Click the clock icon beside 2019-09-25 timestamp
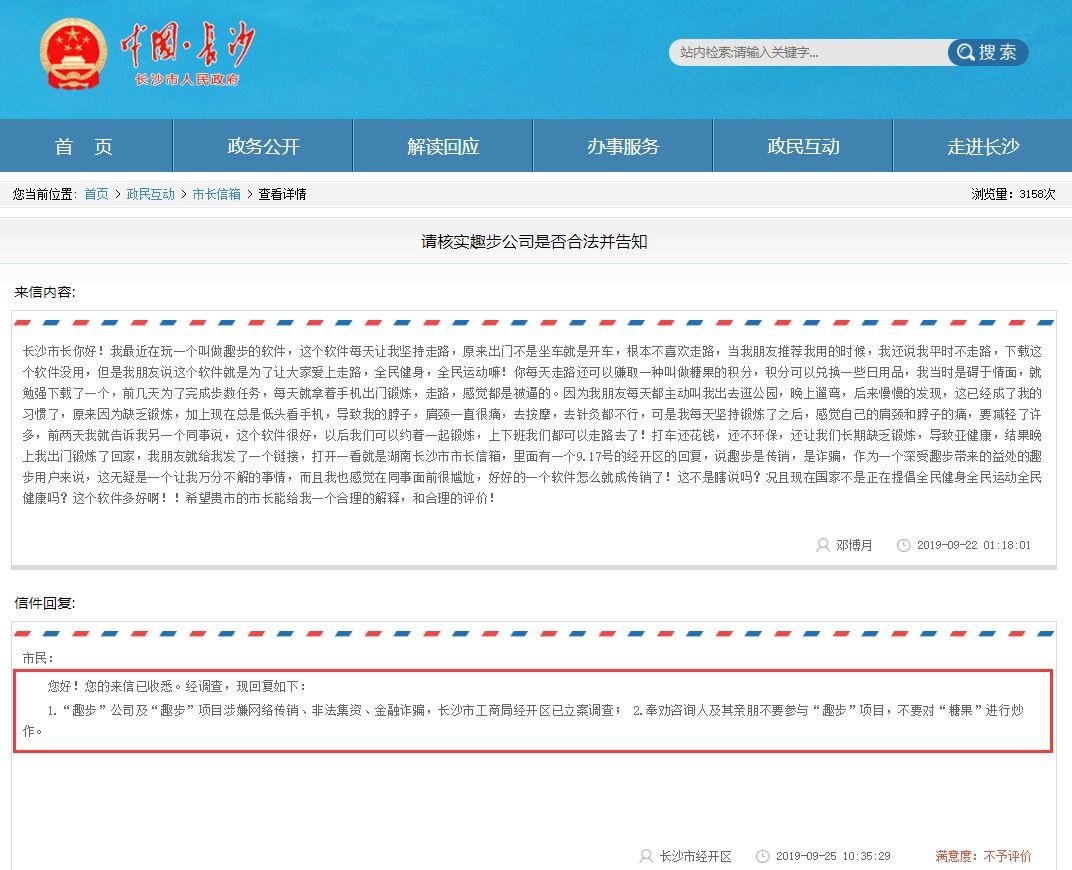The width and height of the screenshot is (1072, 870). point(762,856)
